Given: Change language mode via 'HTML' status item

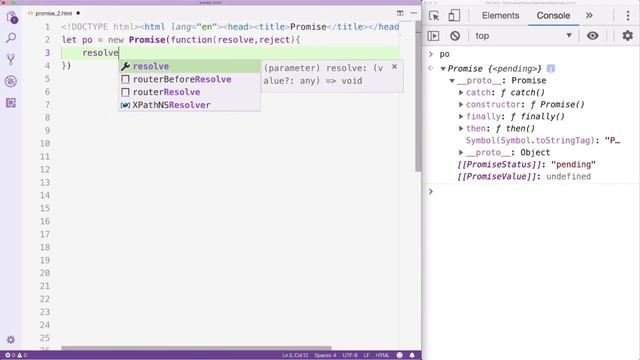Looking at the screenshot, I should click(382, 355).
